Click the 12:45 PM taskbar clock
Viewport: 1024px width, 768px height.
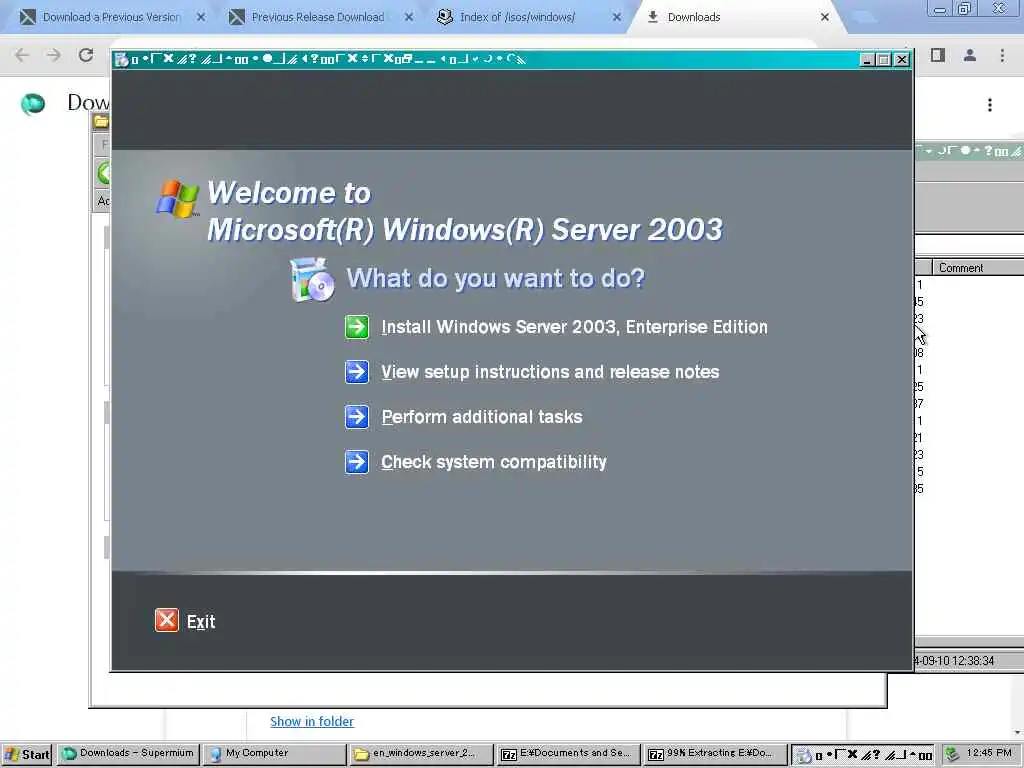click(x=989, y=753)
